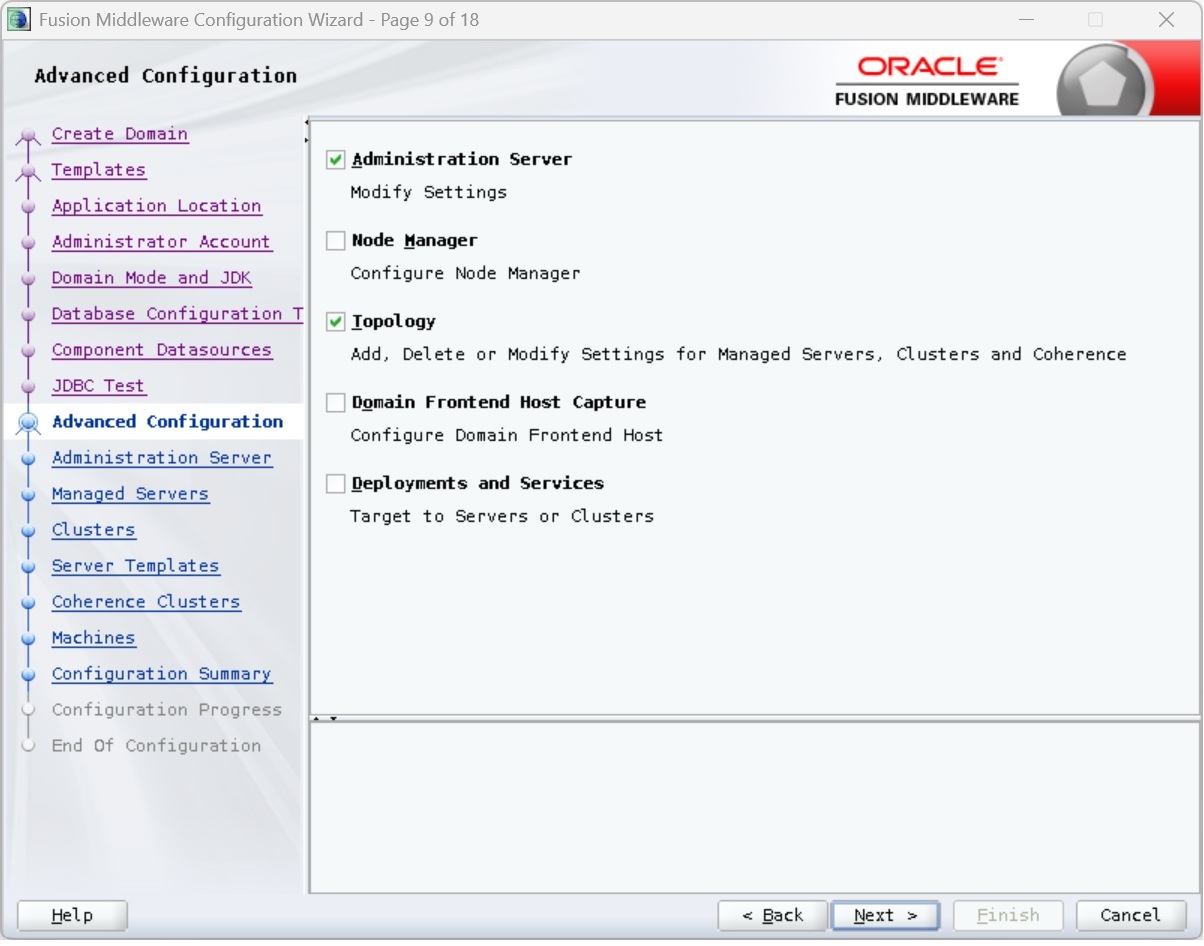The width and height of the screenshot is (1204, 946).
Task: Go to Coherence Clusters step
Action: tap(147, 602)
